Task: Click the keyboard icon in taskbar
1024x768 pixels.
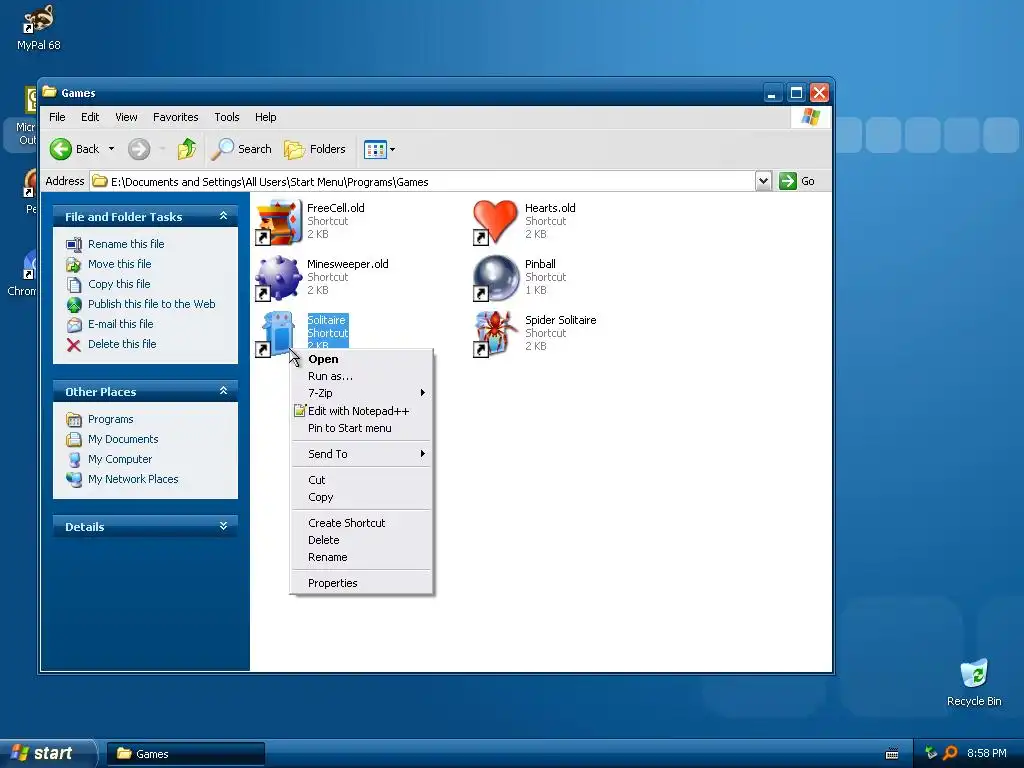Action: click(x=892, y=754)
